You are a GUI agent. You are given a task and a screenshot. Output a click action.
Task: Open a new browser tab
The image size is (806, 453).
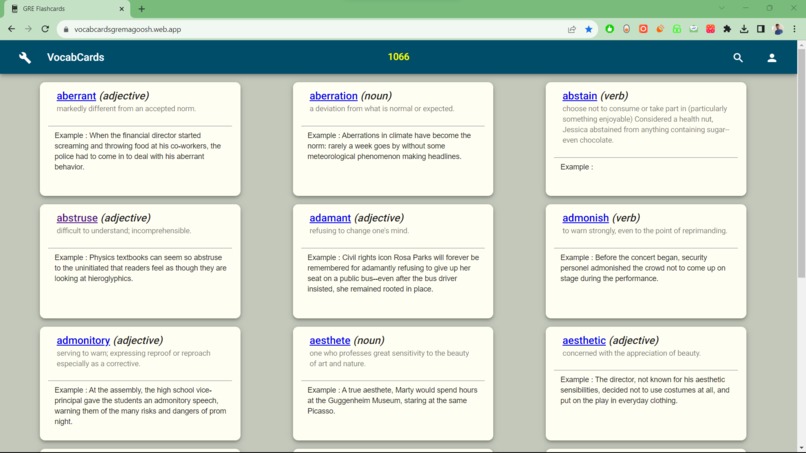141,9
